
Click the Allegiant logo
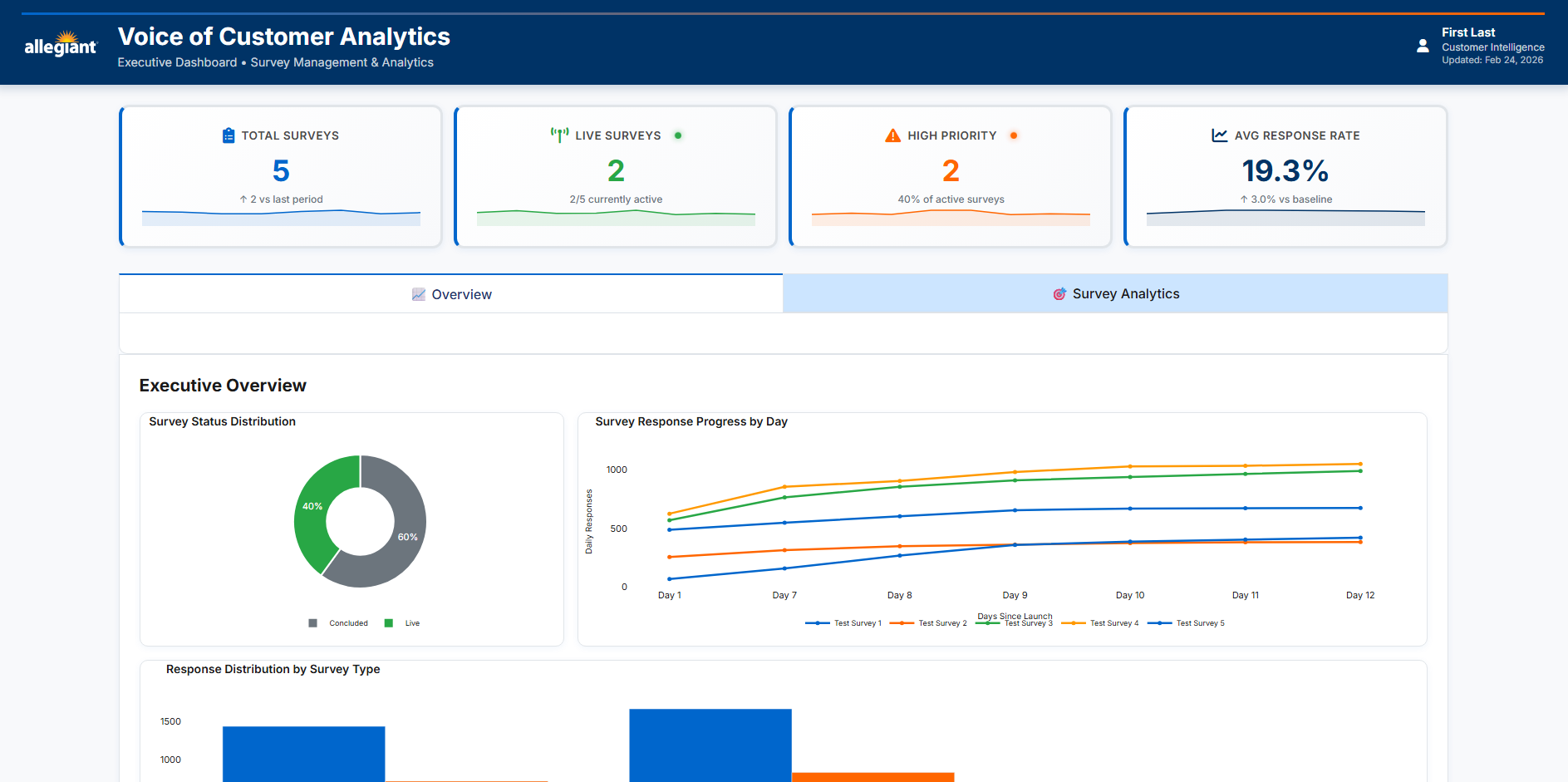(x=61, y=44)
